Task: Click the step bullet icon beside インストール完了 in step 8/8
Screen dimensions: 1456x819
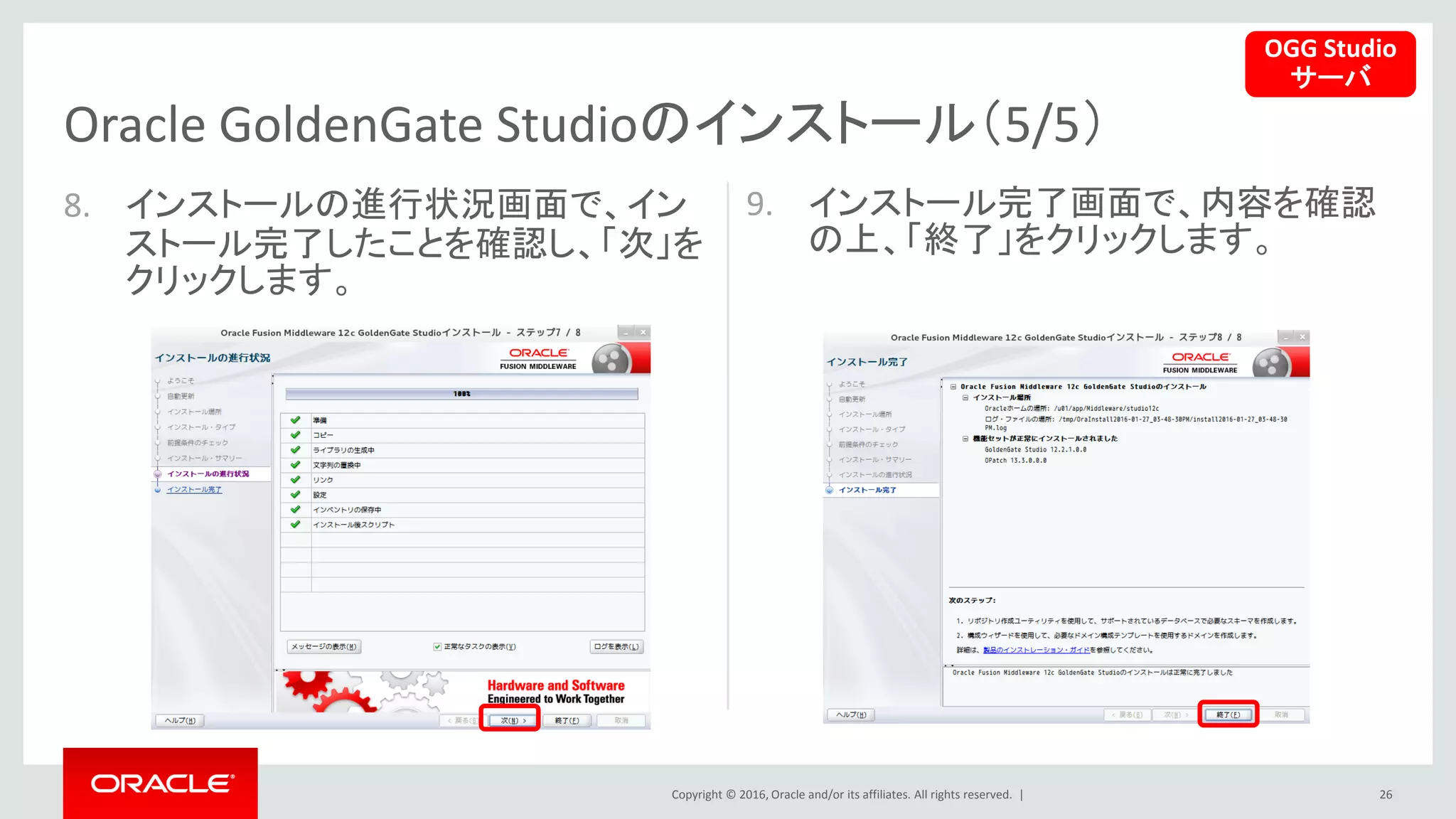Action: tap(829, 490)
